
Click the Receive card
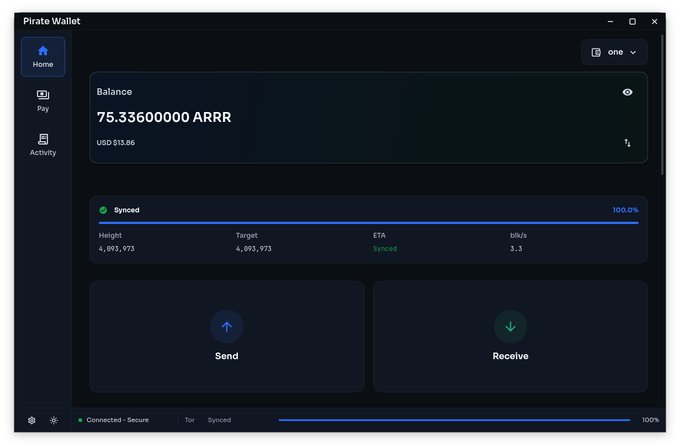click(510, 337)
